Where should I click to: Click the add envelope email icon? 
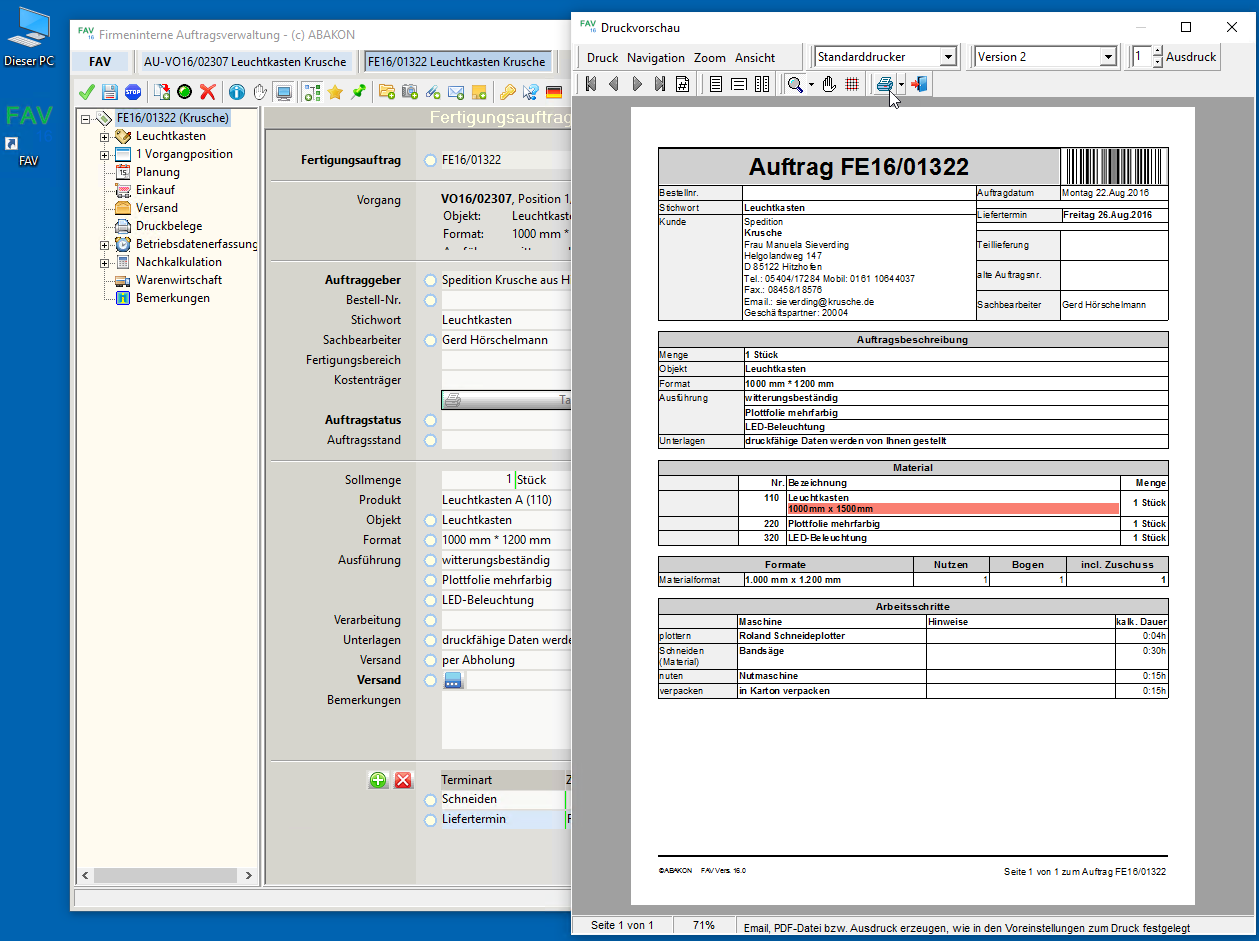click(456, 92)
